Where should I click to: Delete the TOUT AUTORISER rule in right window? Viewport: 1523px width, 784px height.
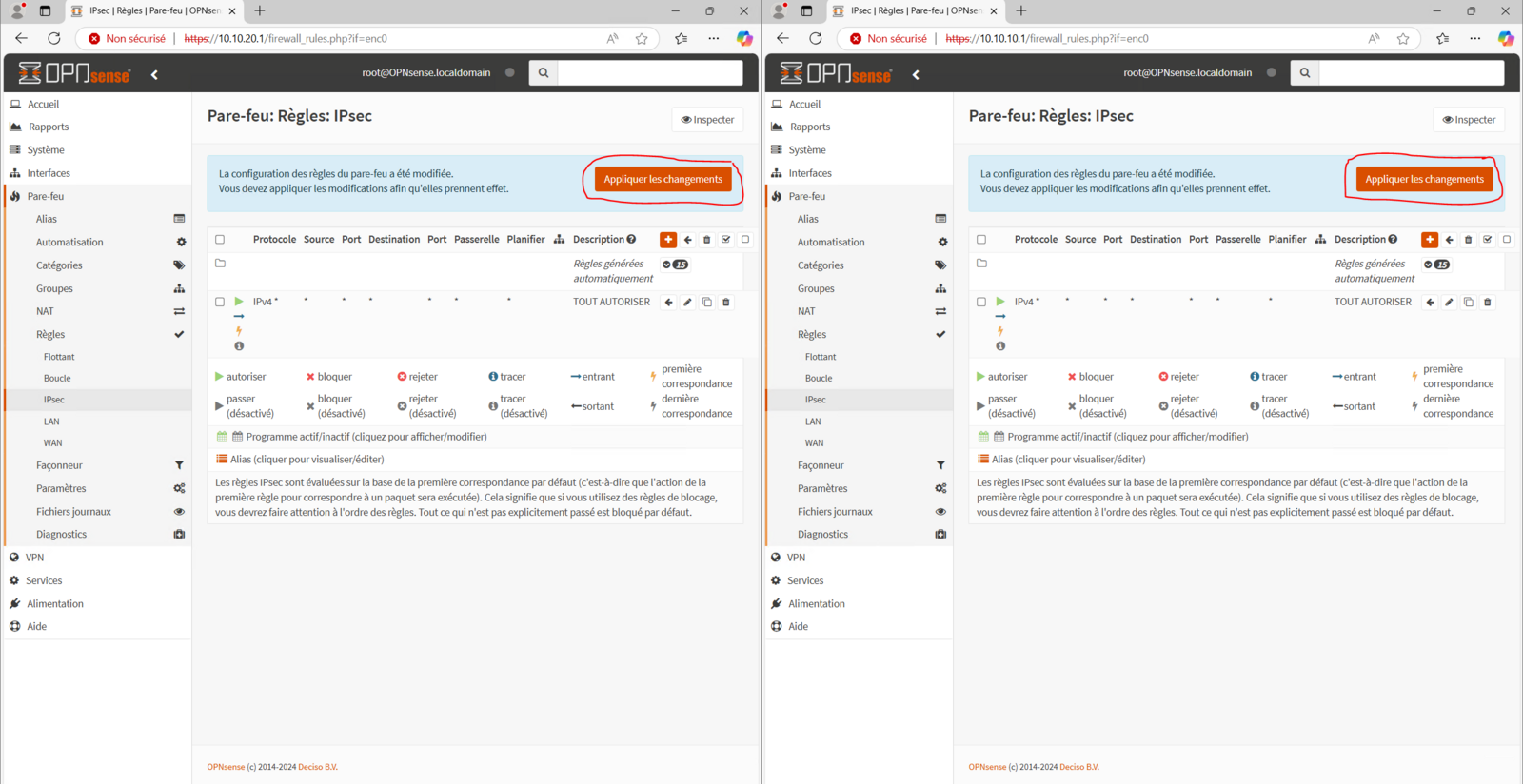click(x=1487, y=303)
